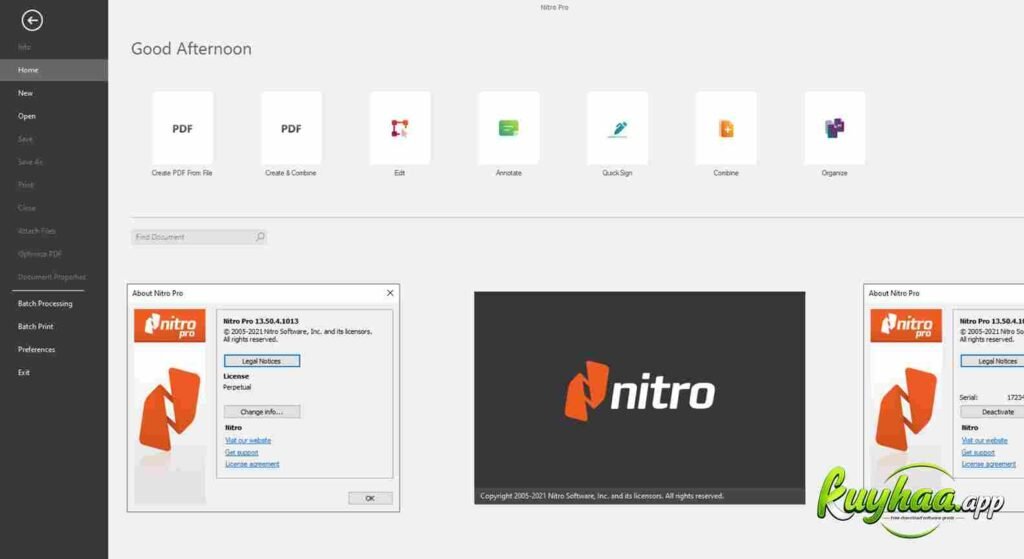
Task: Open Preferences from the sidebar
Action: 37,349
